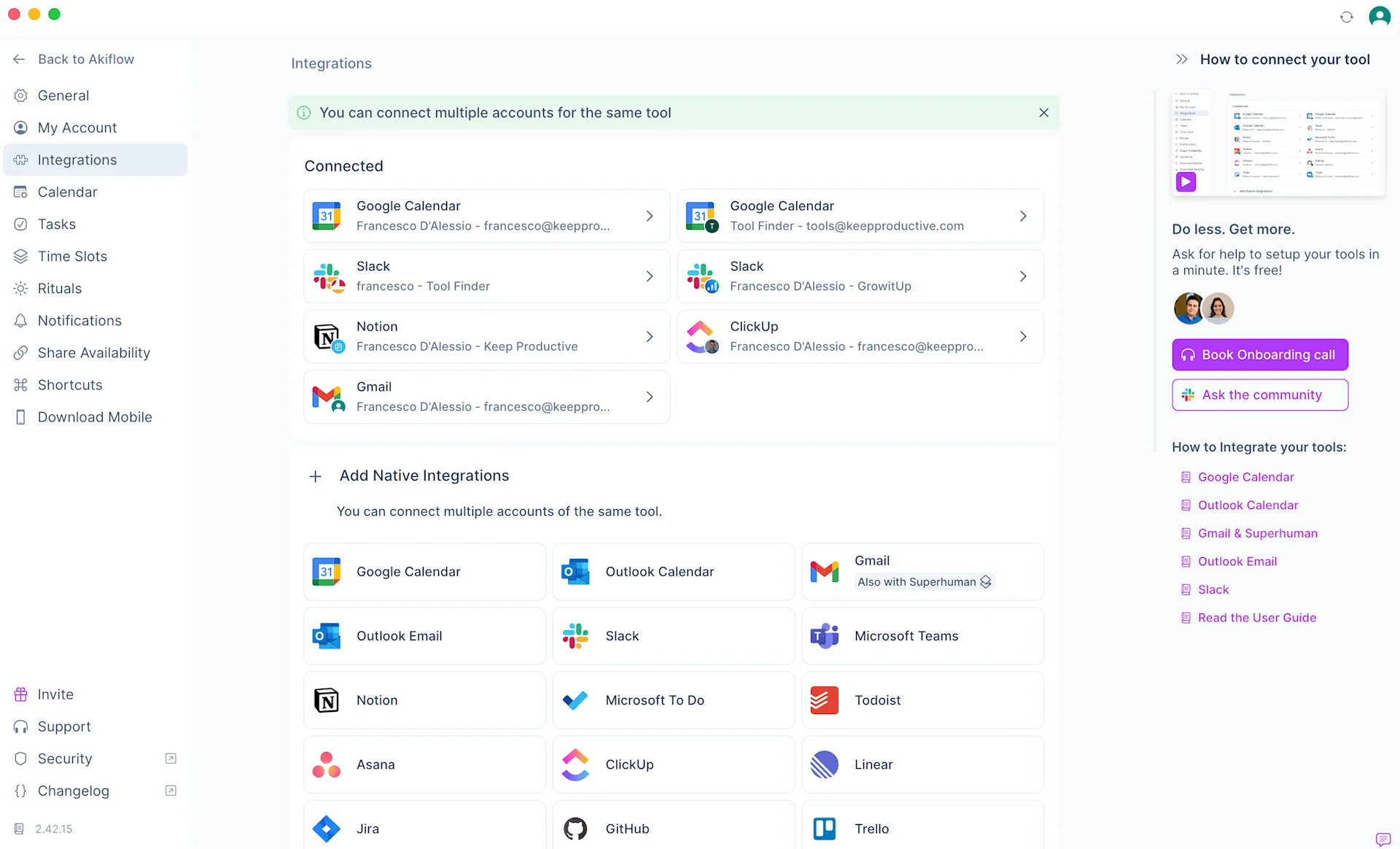Click the sync refresh icon in the top bar
Viewport: 1400px width, 849px height.
click(x=1347, y=16)
